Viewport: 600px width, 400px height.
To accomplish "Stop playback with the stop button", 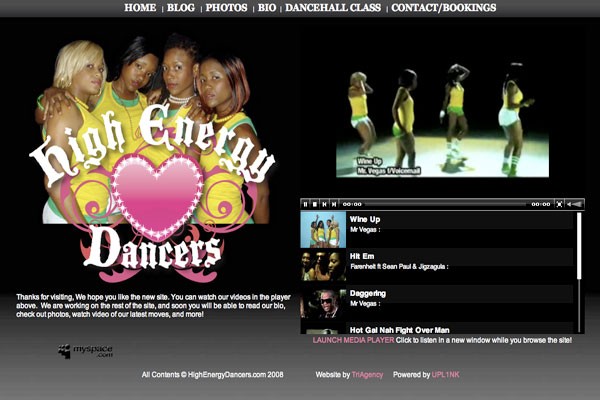I will pyautogui.click(x=315, y=204).
